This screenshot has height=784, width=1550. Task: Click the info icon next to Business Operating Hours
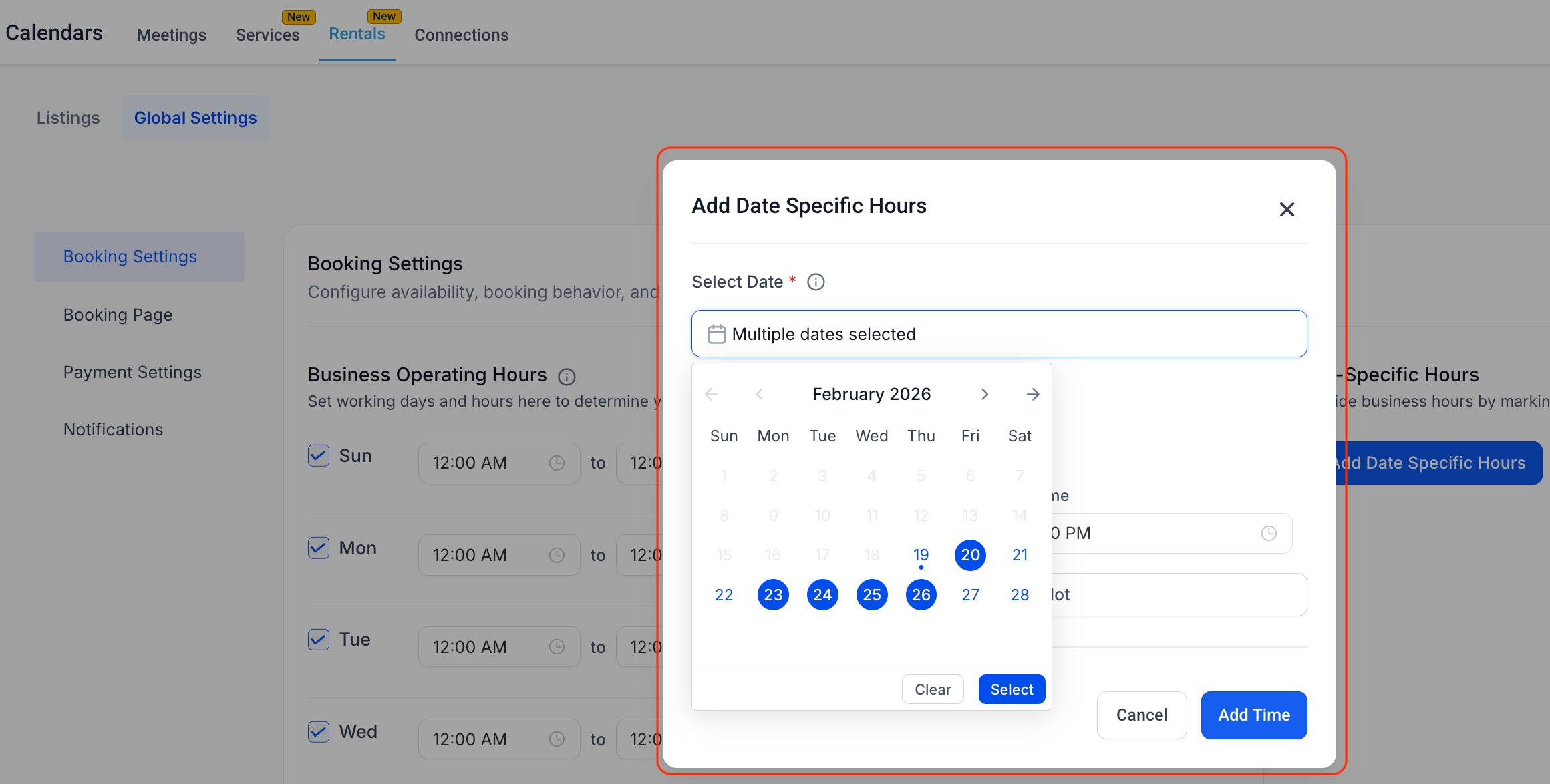(567, 376)
